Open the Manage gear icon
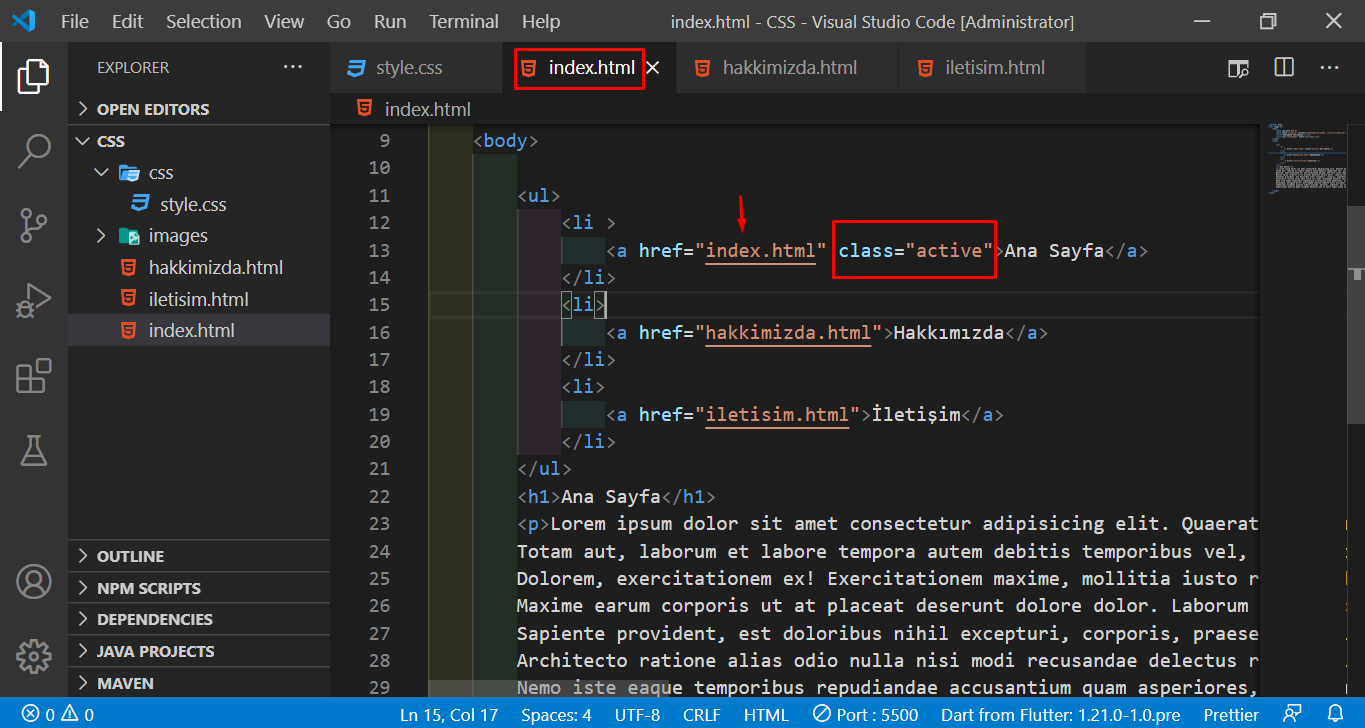1365x728 pixels. pos(34,656)
